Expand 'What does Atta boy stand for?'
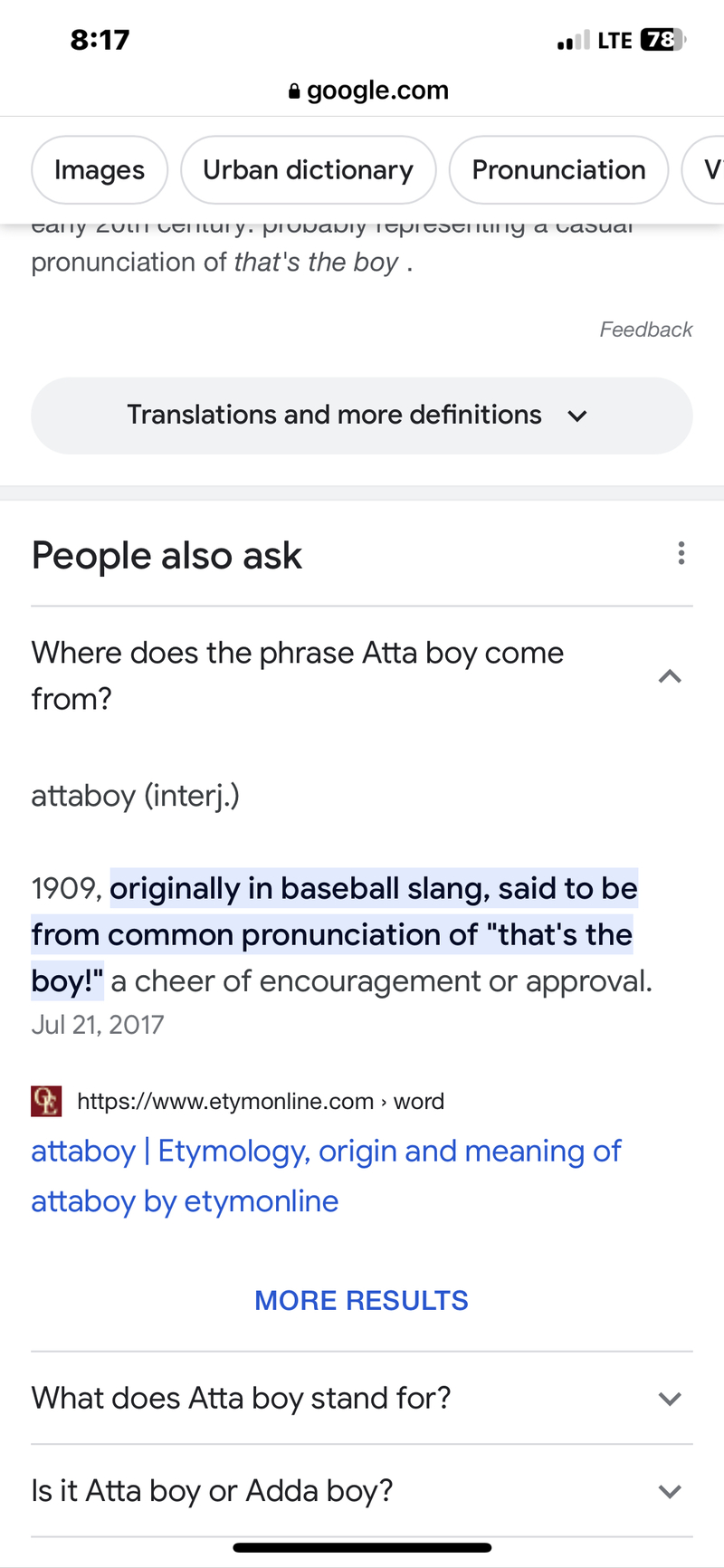 coord(671,1398)
